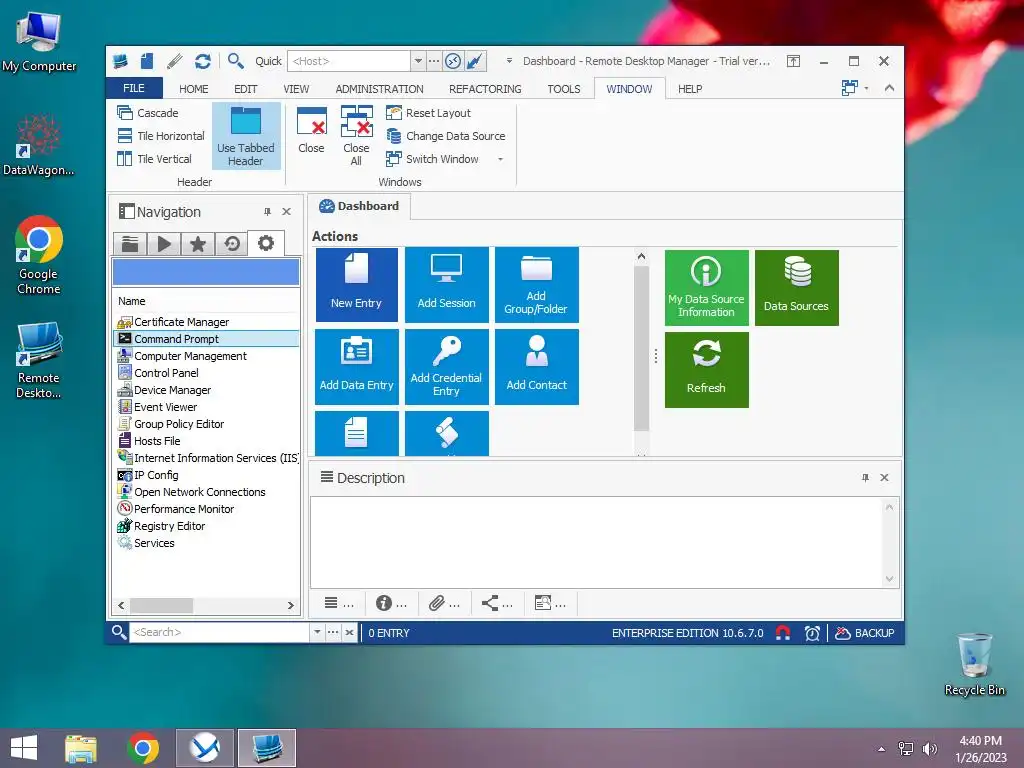Open the Navigation tools gear tab
Image resolution: width=1024 pixels, height=768 pixels.
tap(266, 244)
